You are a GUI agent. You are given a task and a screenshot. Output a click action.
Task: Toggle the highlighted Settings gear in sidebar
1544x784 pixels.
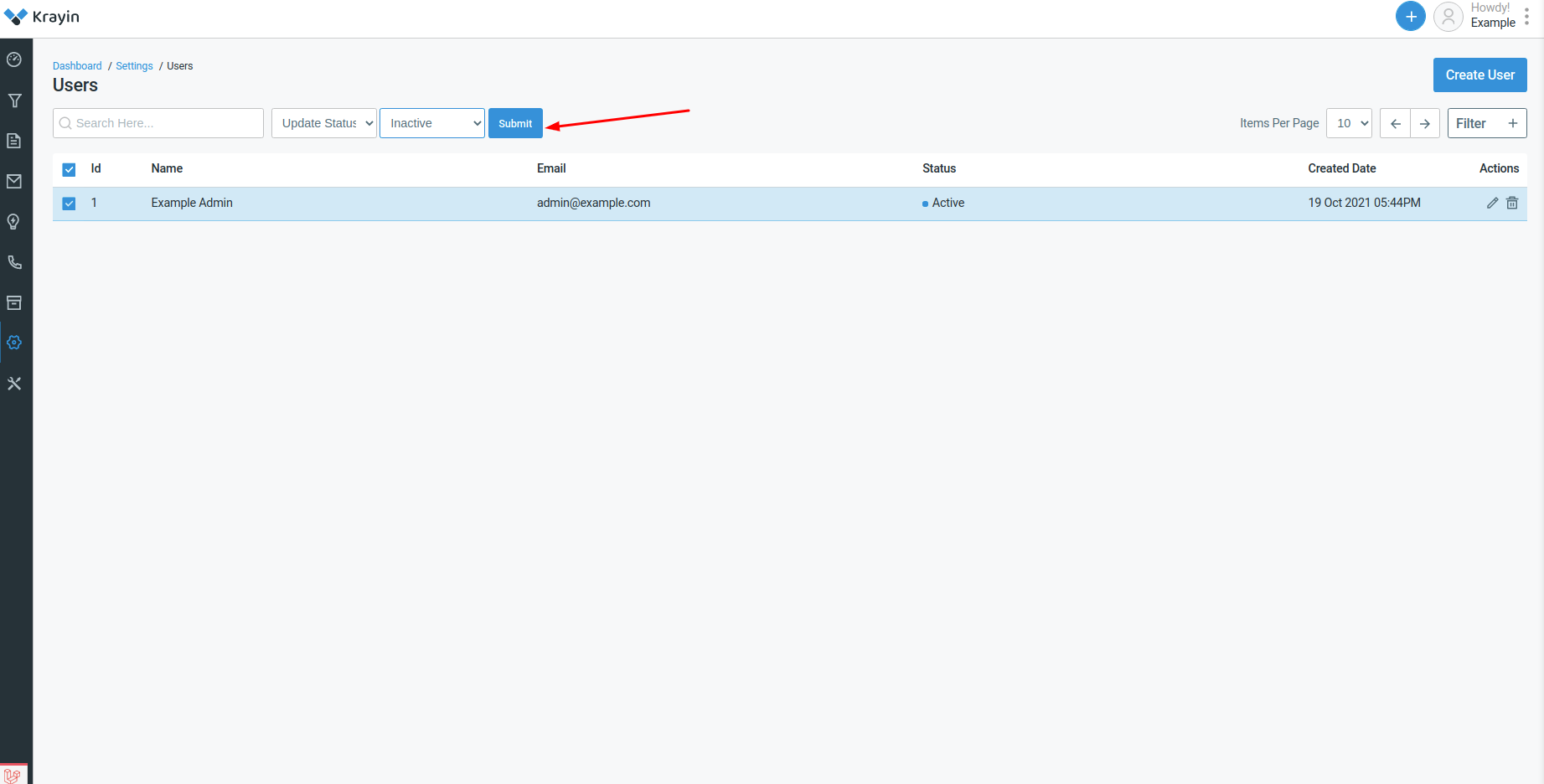pos(14,343)
